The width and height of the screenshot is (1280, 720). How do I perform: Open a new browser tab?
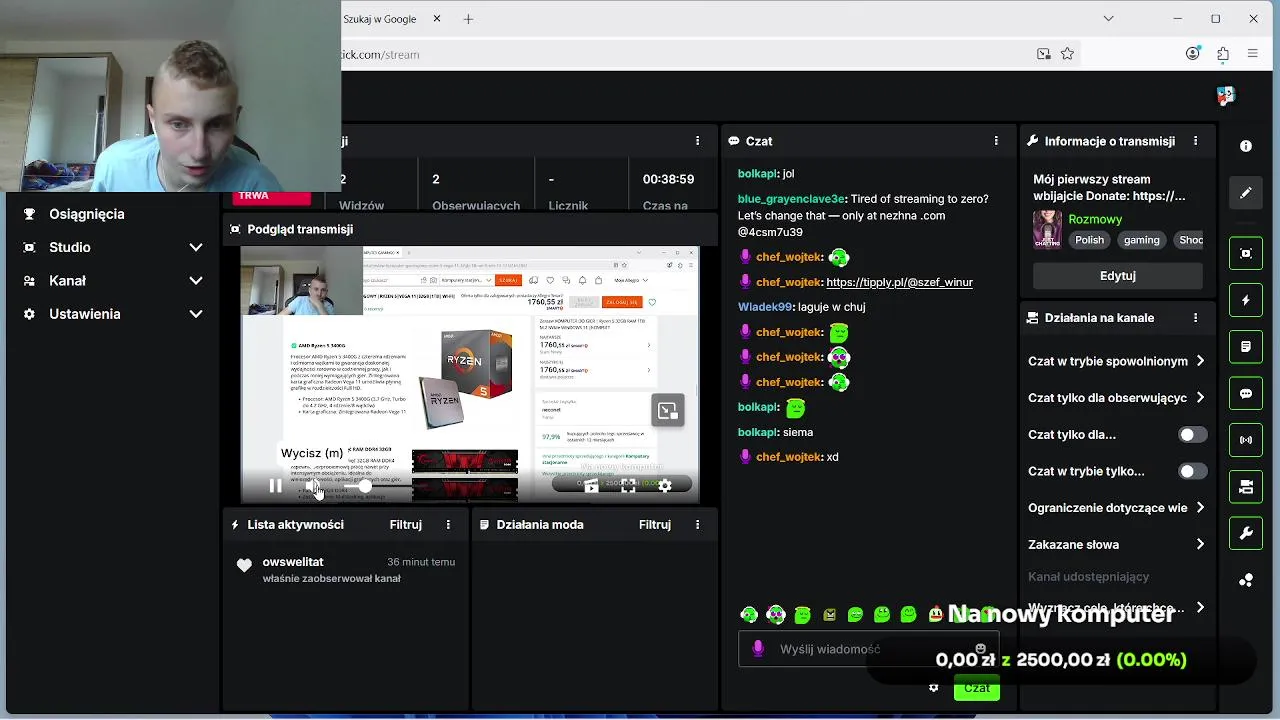468,19
